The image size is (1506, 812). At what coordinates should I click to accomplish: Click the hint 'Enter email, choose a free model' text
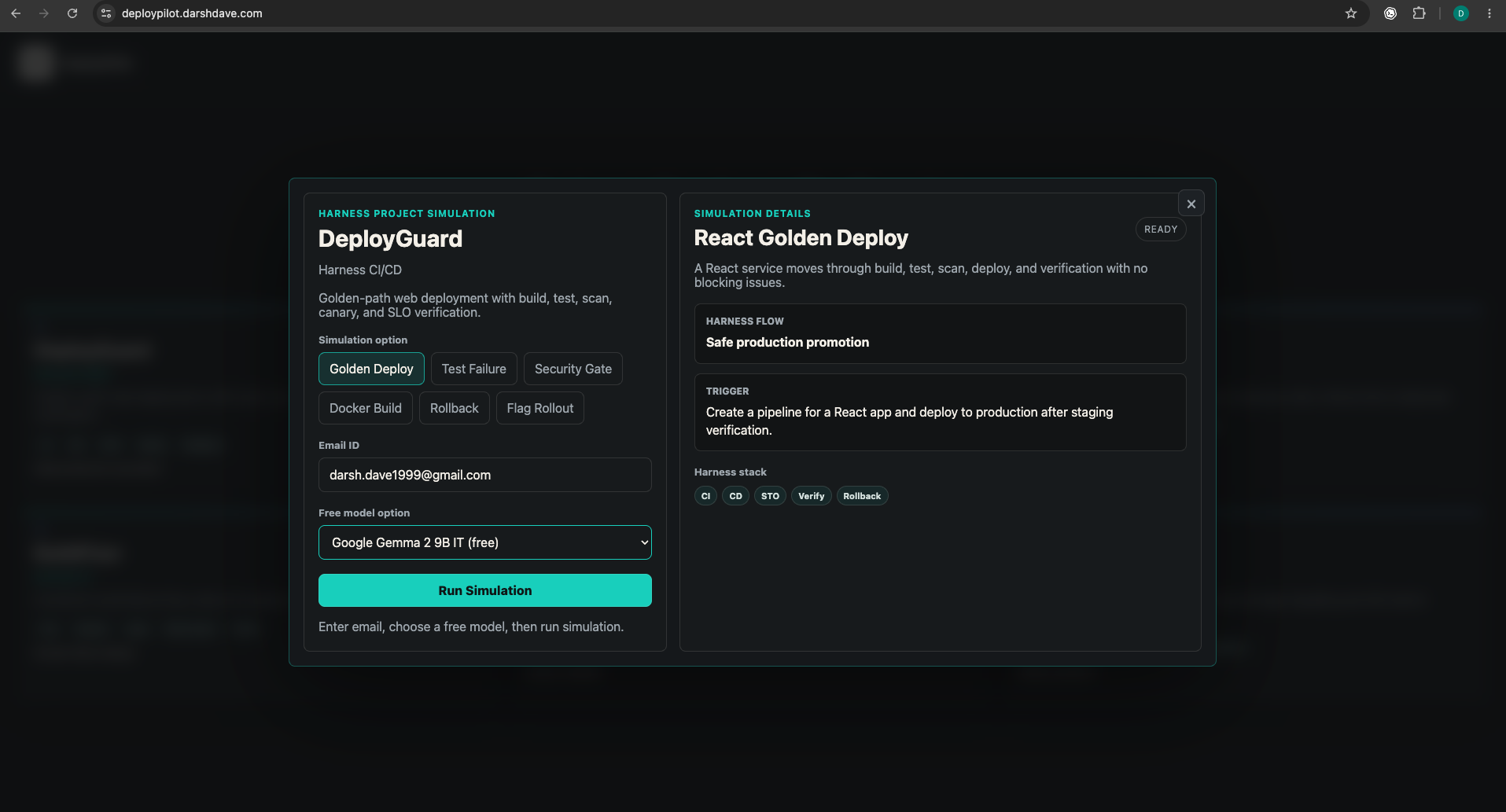(471, 626)
